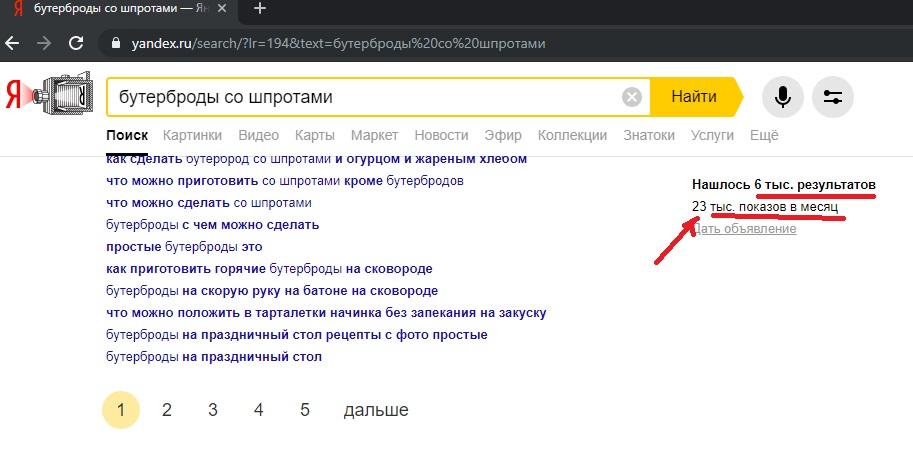Select the yandex.ru address bar URL

pos(338,43)
